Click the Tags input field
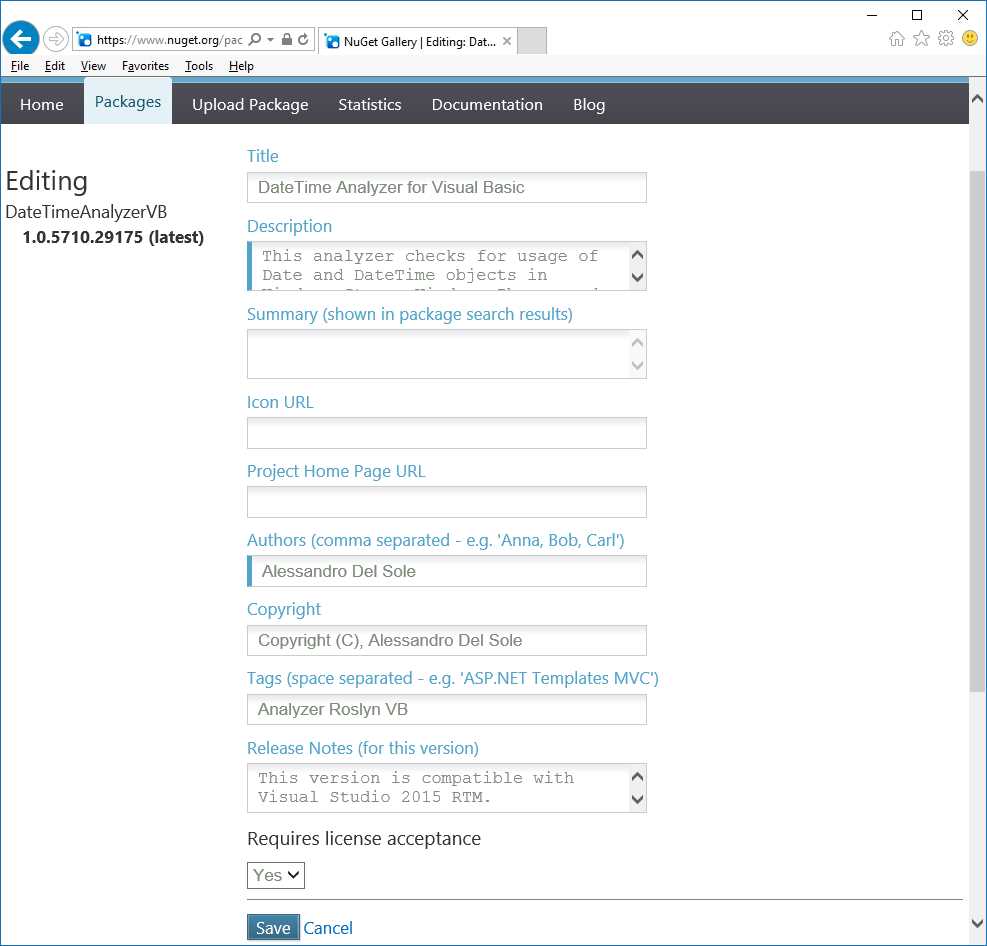987x946 pixels. (446, 709)
